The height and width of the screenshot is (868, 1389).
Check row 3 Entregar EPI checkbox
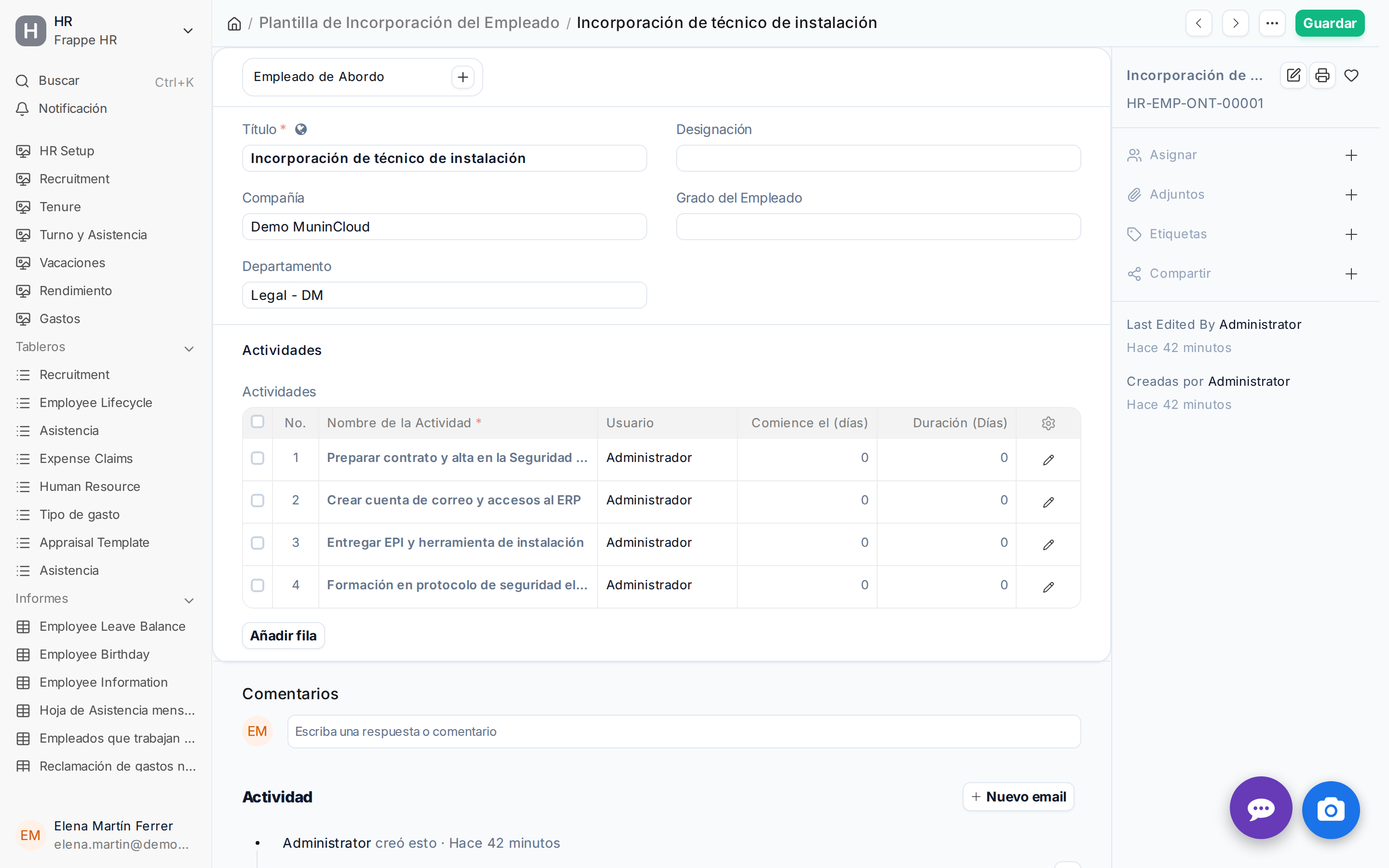(258, 543)
